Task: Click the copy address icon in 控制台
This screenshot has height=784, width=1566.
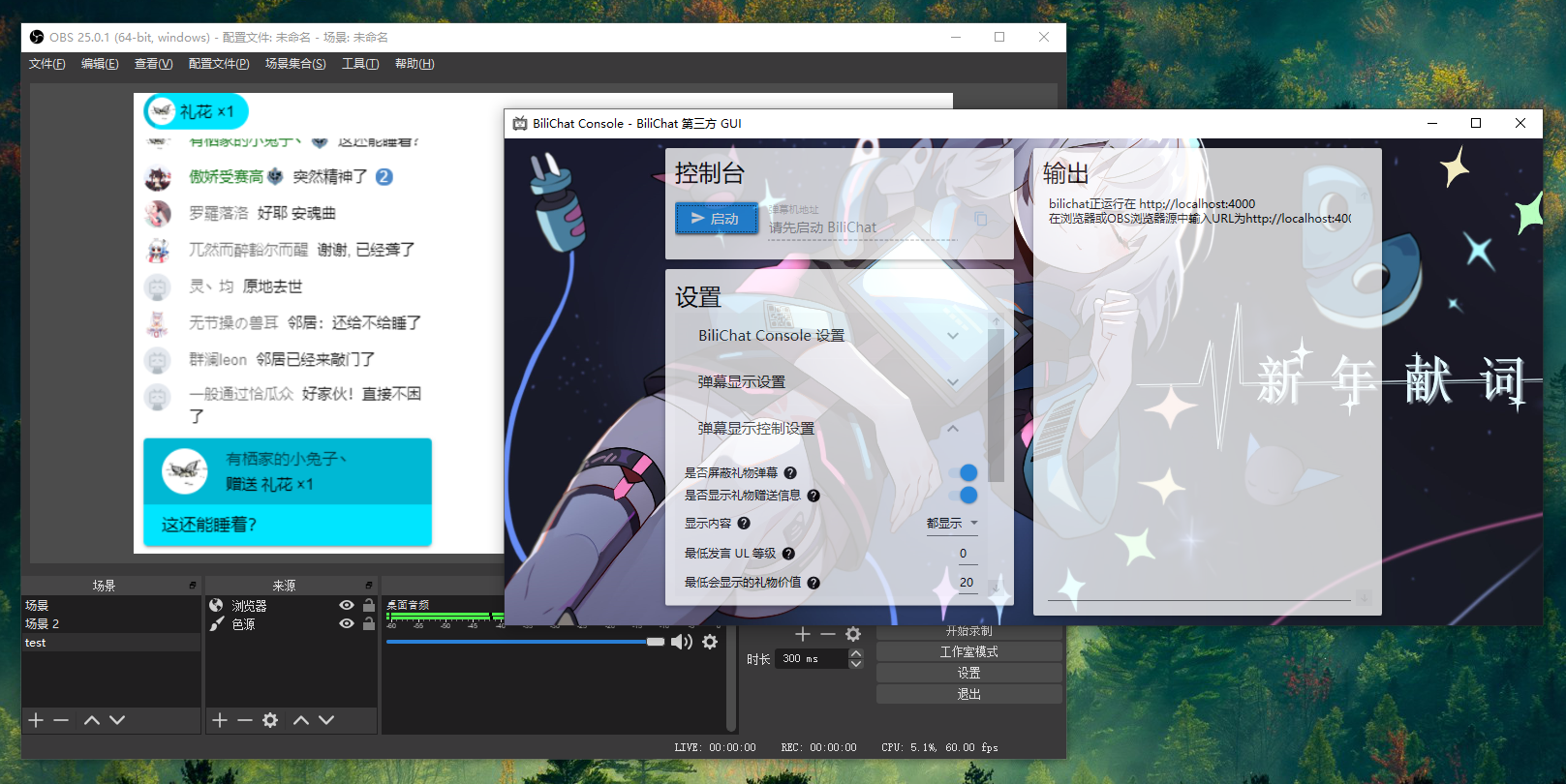Action: click(x=981, y=219)
